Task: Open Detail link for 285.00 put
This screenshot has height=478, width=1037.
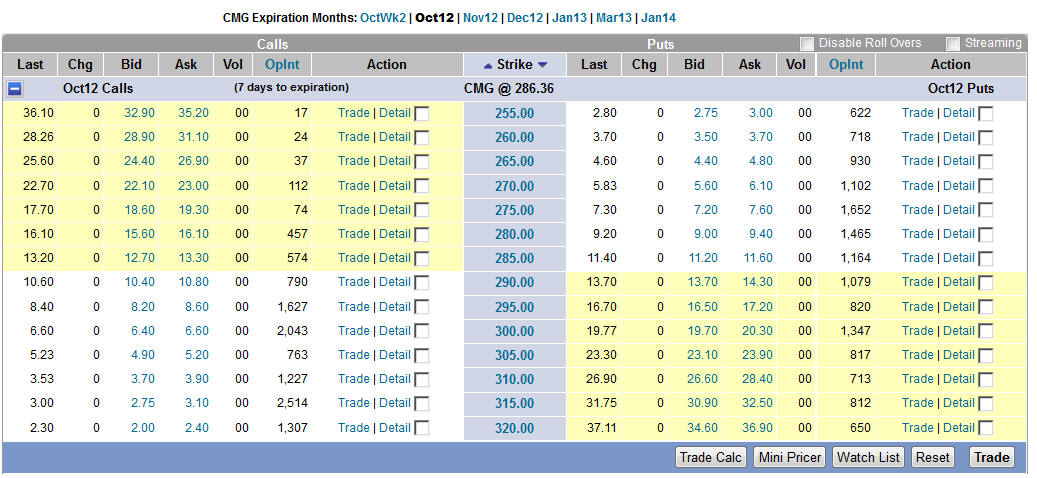Action: pos(958,258)
